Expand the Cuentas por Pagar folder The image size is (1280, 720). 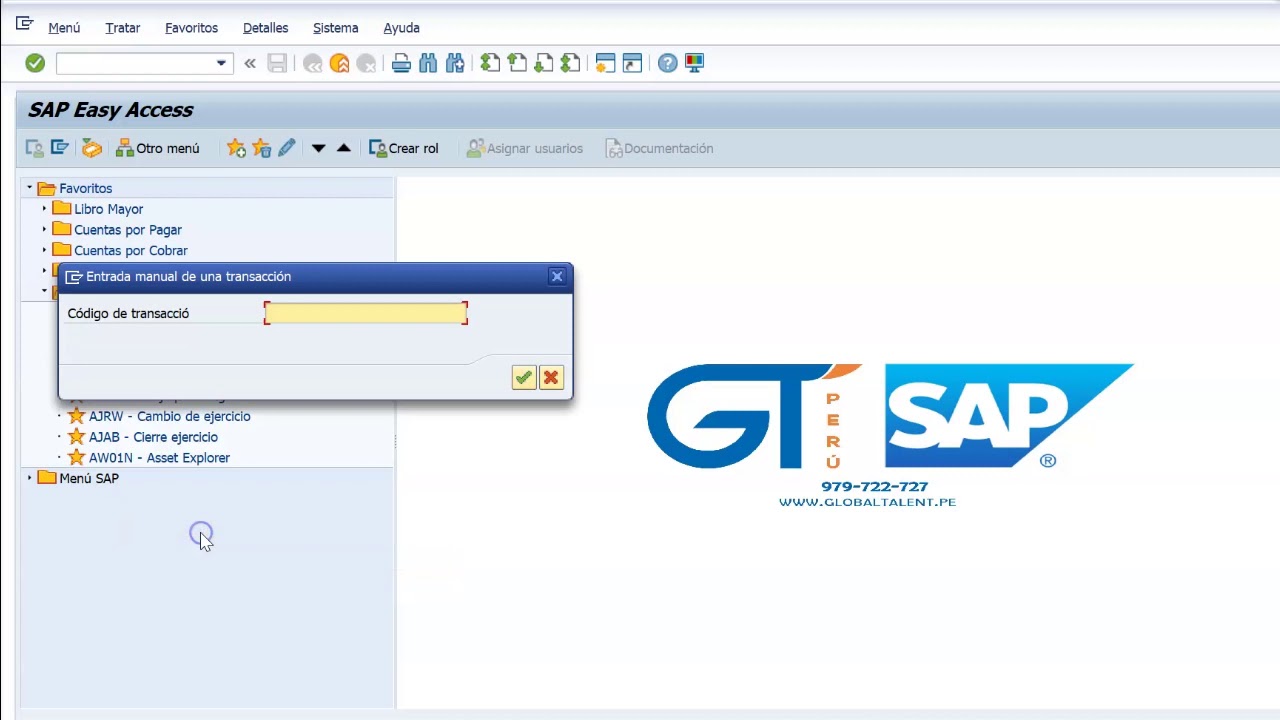pos(44,229)
